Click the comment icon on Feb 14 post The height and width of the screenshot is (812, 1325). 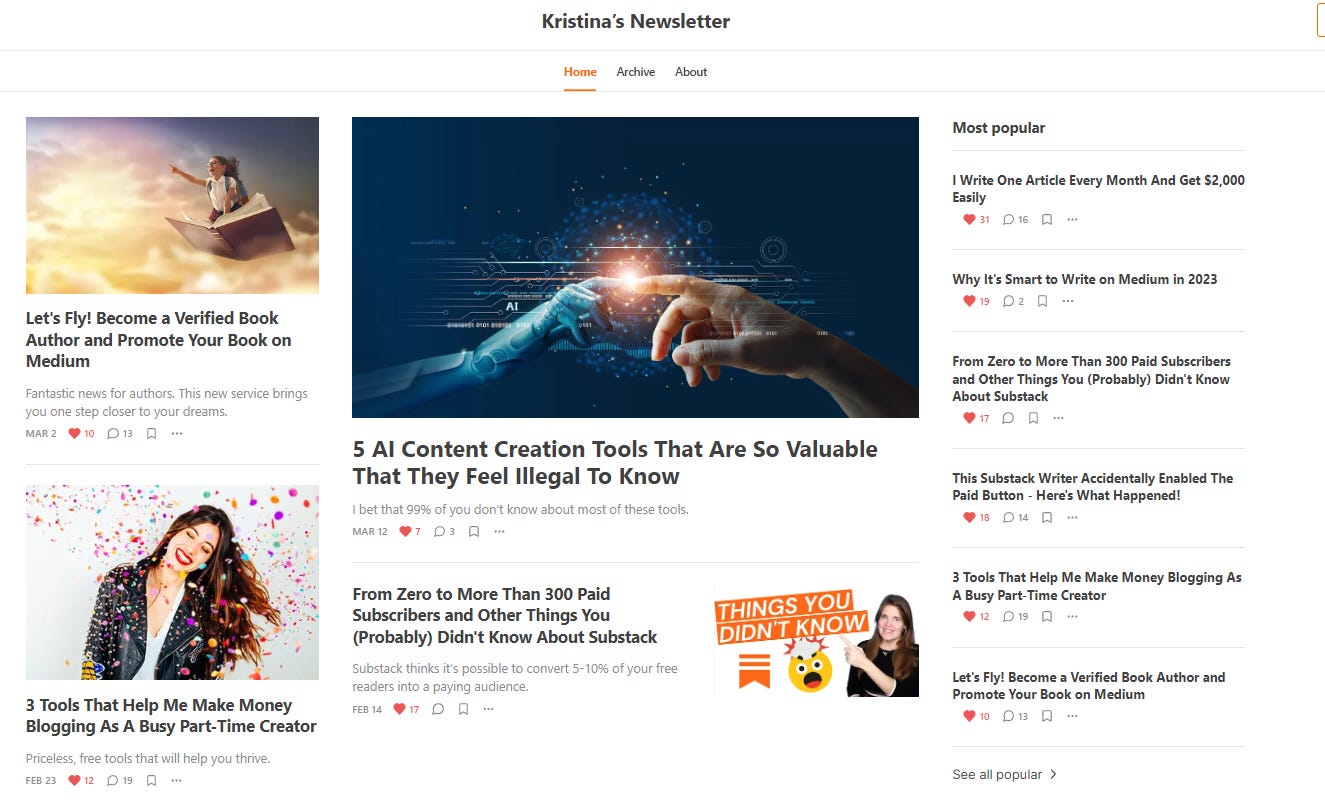coord(438,709)
